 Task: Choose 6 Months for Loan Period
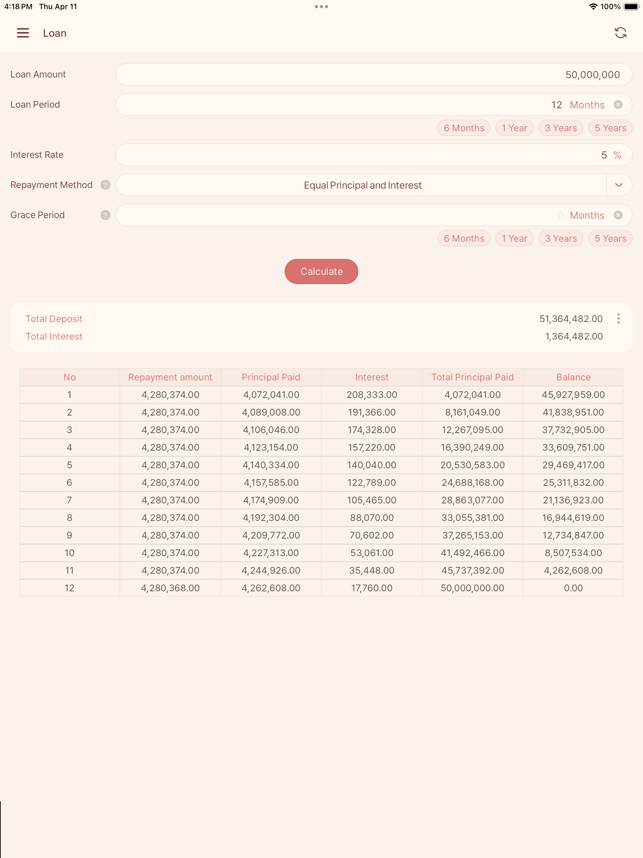tap(464, 128)
